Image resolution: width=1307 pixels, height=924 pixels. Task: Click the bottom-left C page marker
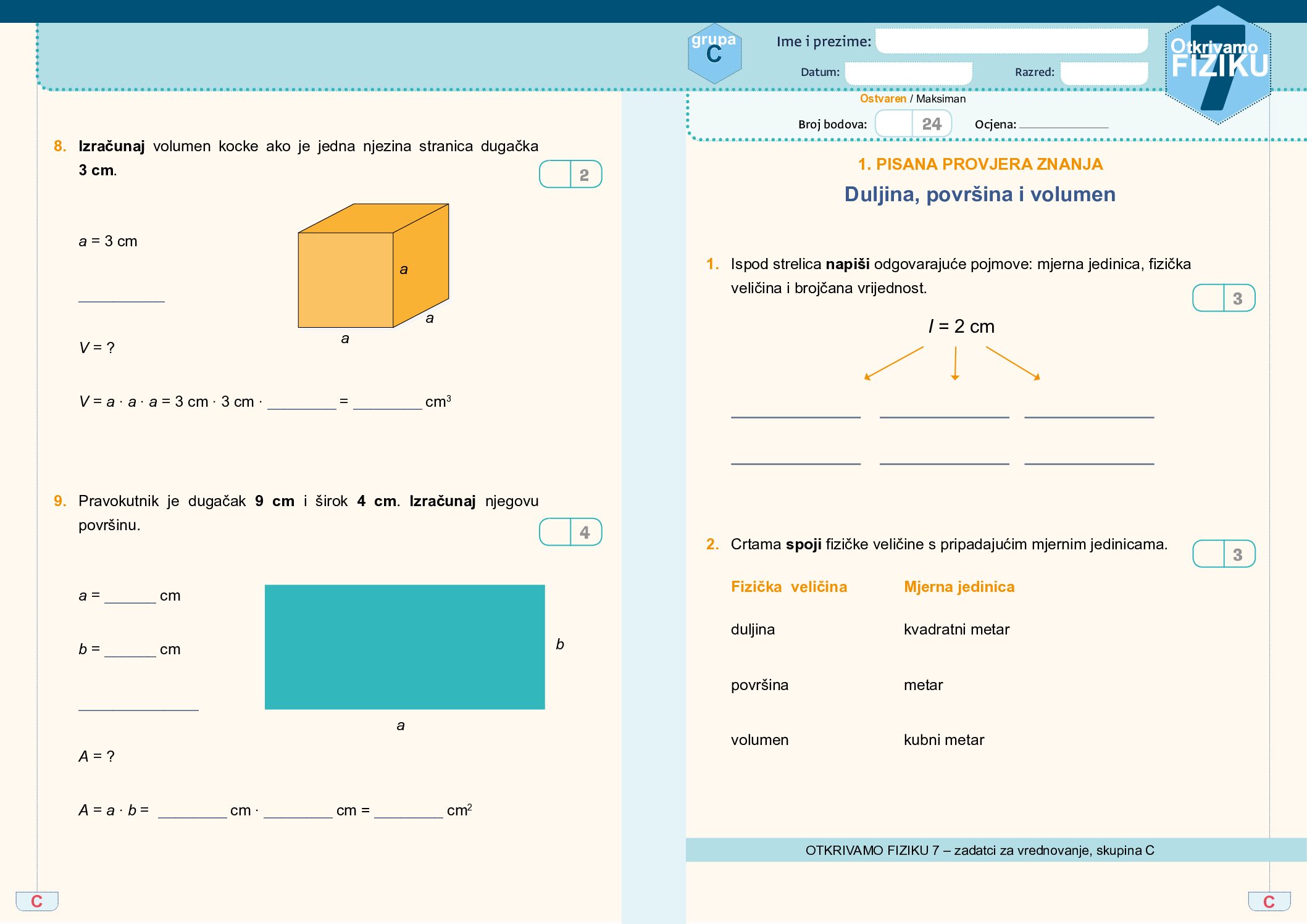coord(37,901)
